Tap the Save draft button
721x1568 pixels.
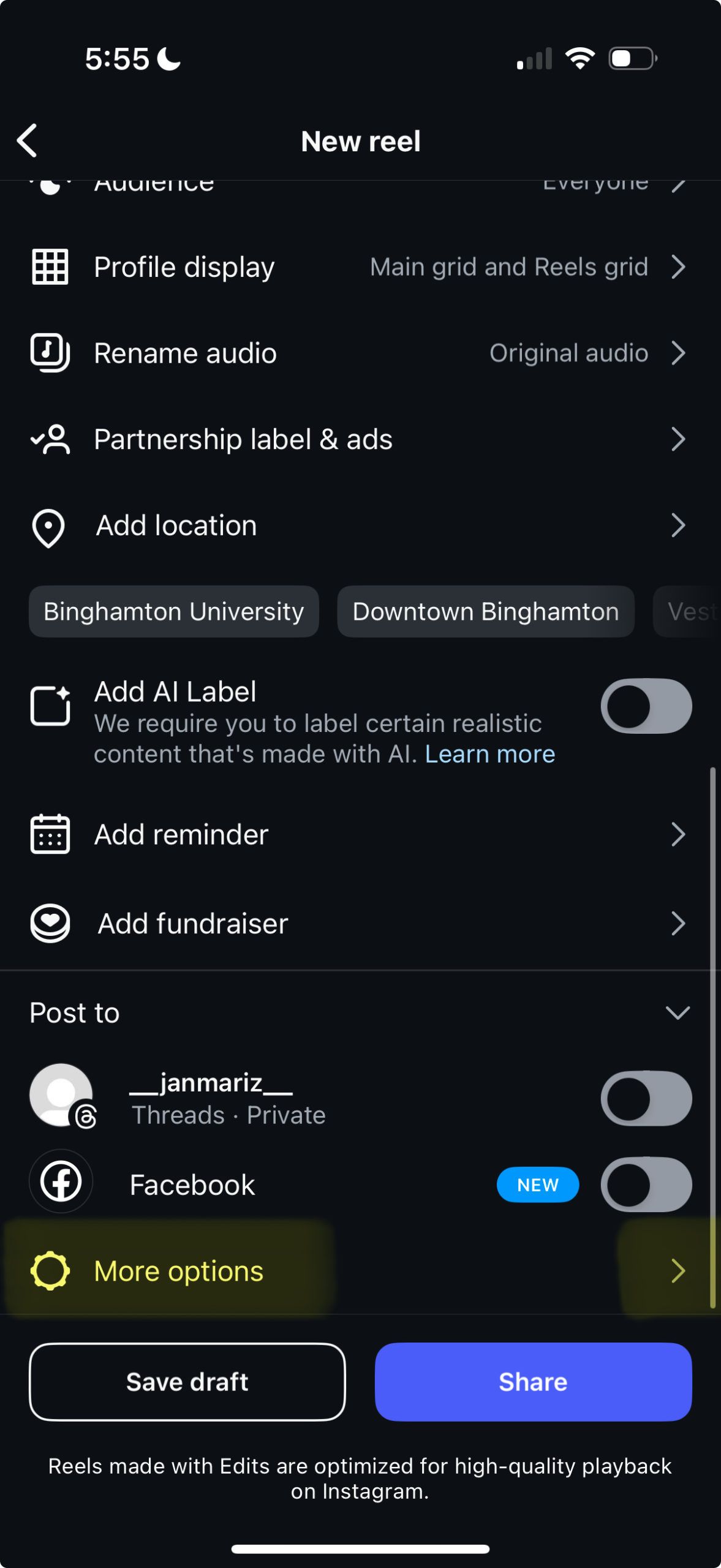(x=187, y=1382)
